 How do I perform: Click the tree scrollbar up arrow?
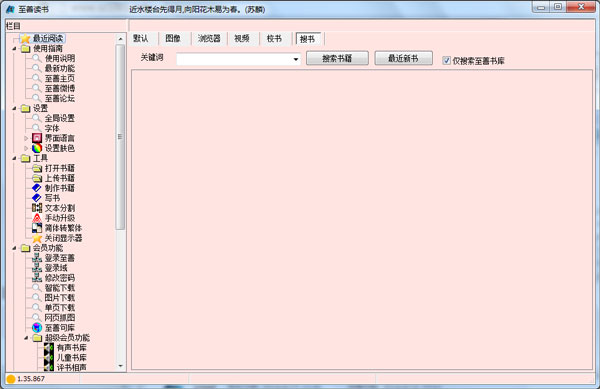pos(121,39)
